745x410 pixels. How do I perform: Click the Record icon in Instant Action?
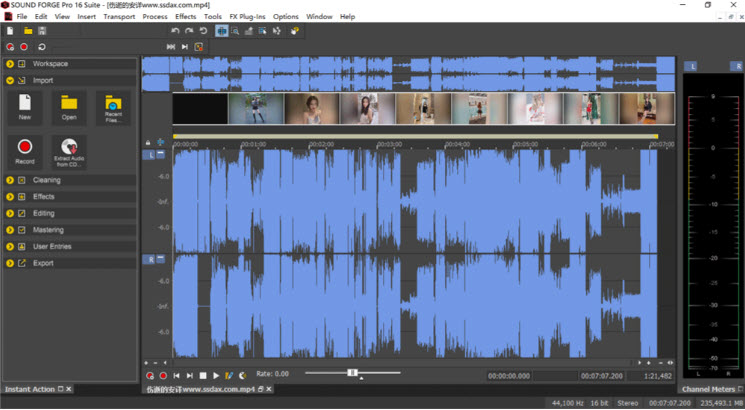[x=25, y=149]
